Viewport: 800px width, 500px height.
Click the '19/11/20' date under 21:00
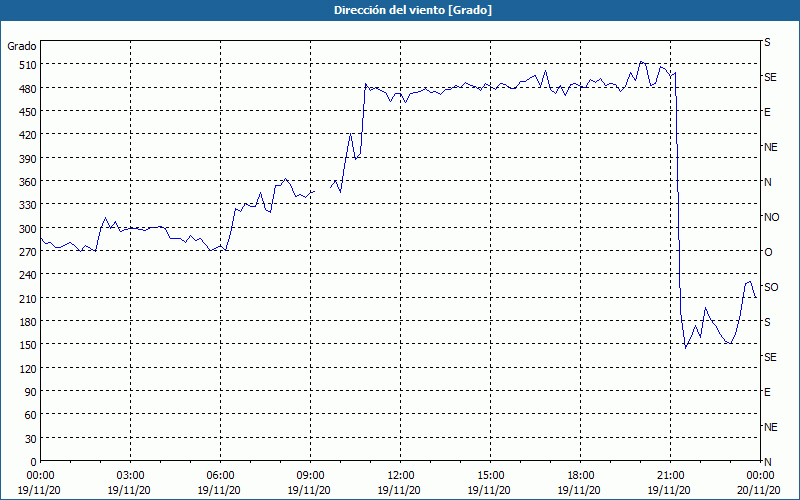[x=669, y=490]
